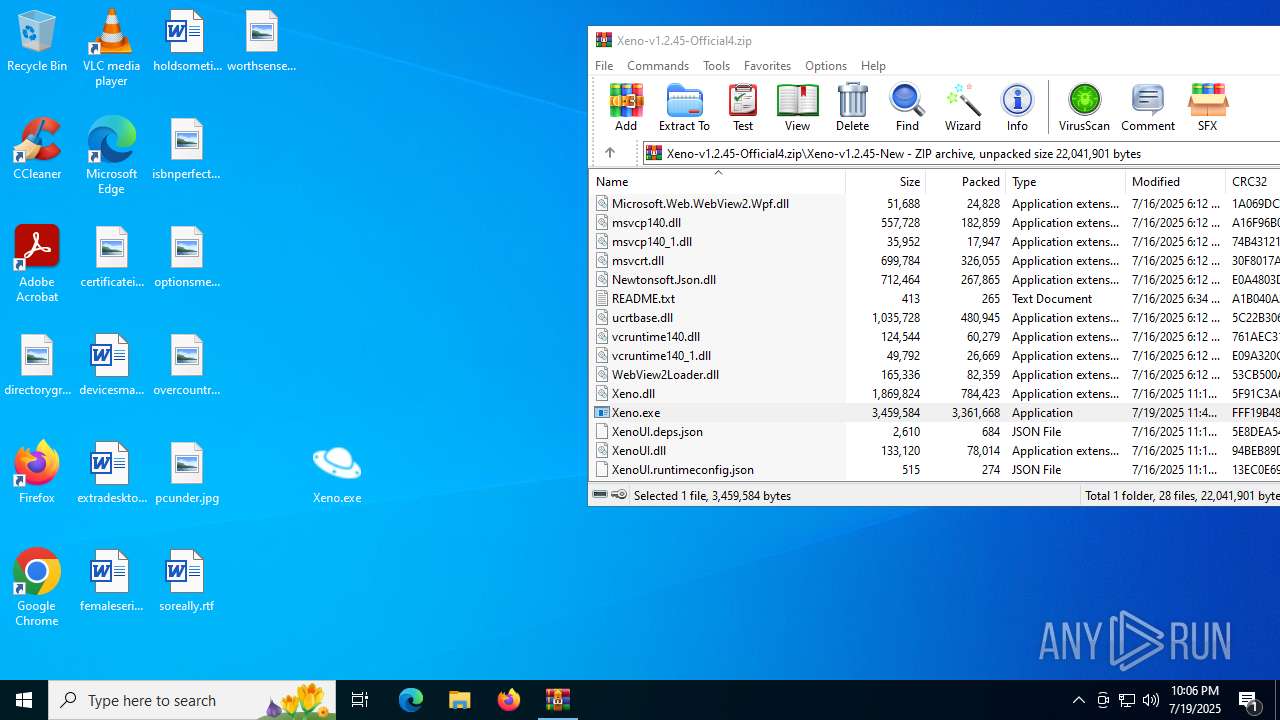This screenshot has height=720, width=1280.
Task: Select Xeno.exe icon on the desktop
Action: pos(337,472)
